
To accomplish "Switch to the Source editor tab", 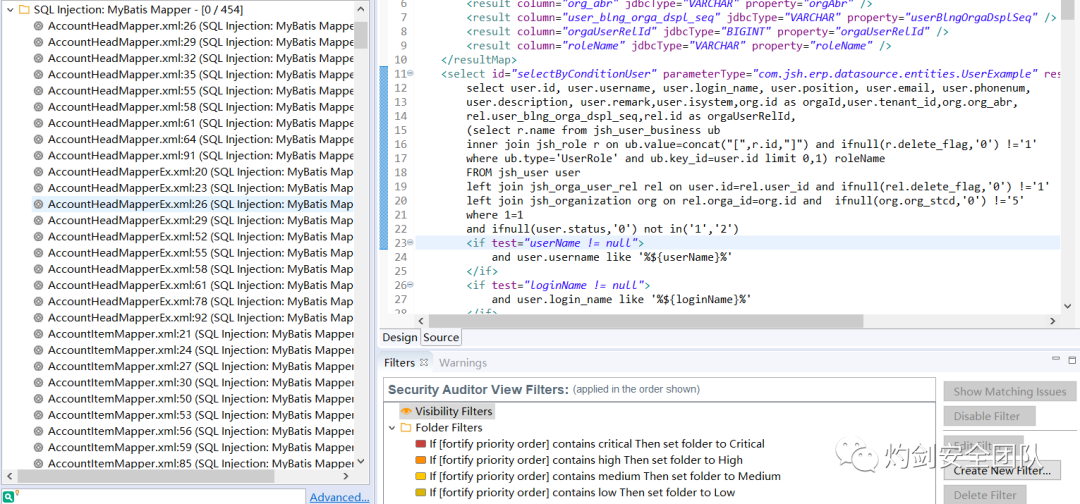I will click(x=441, y=337).
